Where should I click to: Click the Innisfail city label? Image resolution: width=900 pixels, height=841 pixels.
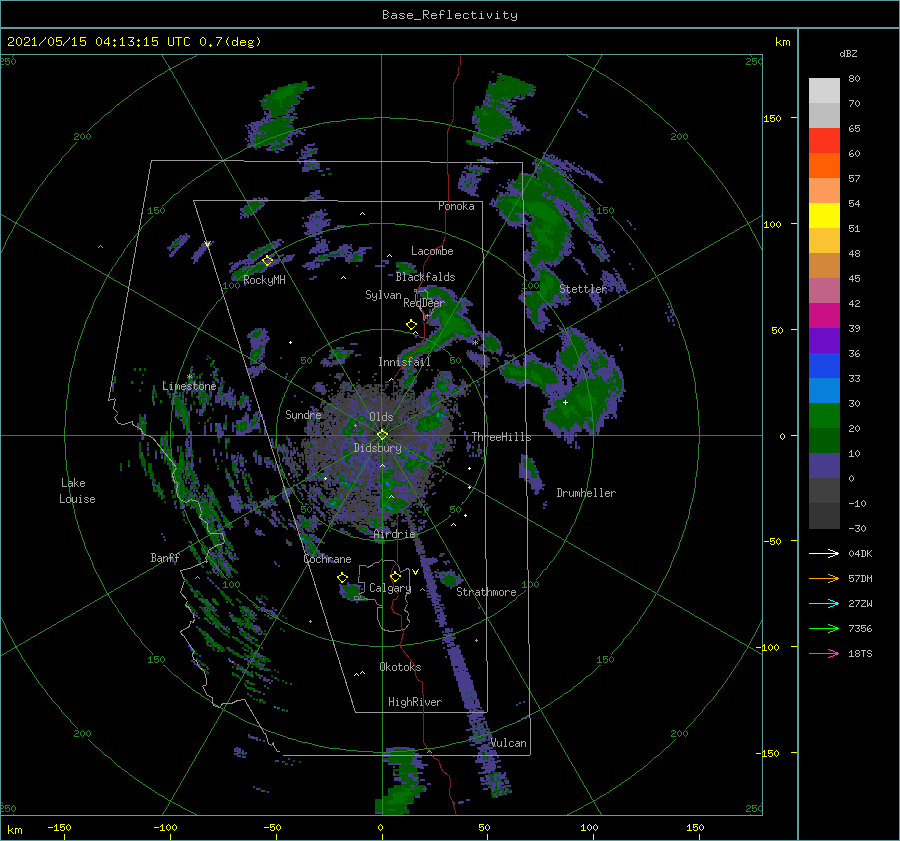tap(404, 362)
